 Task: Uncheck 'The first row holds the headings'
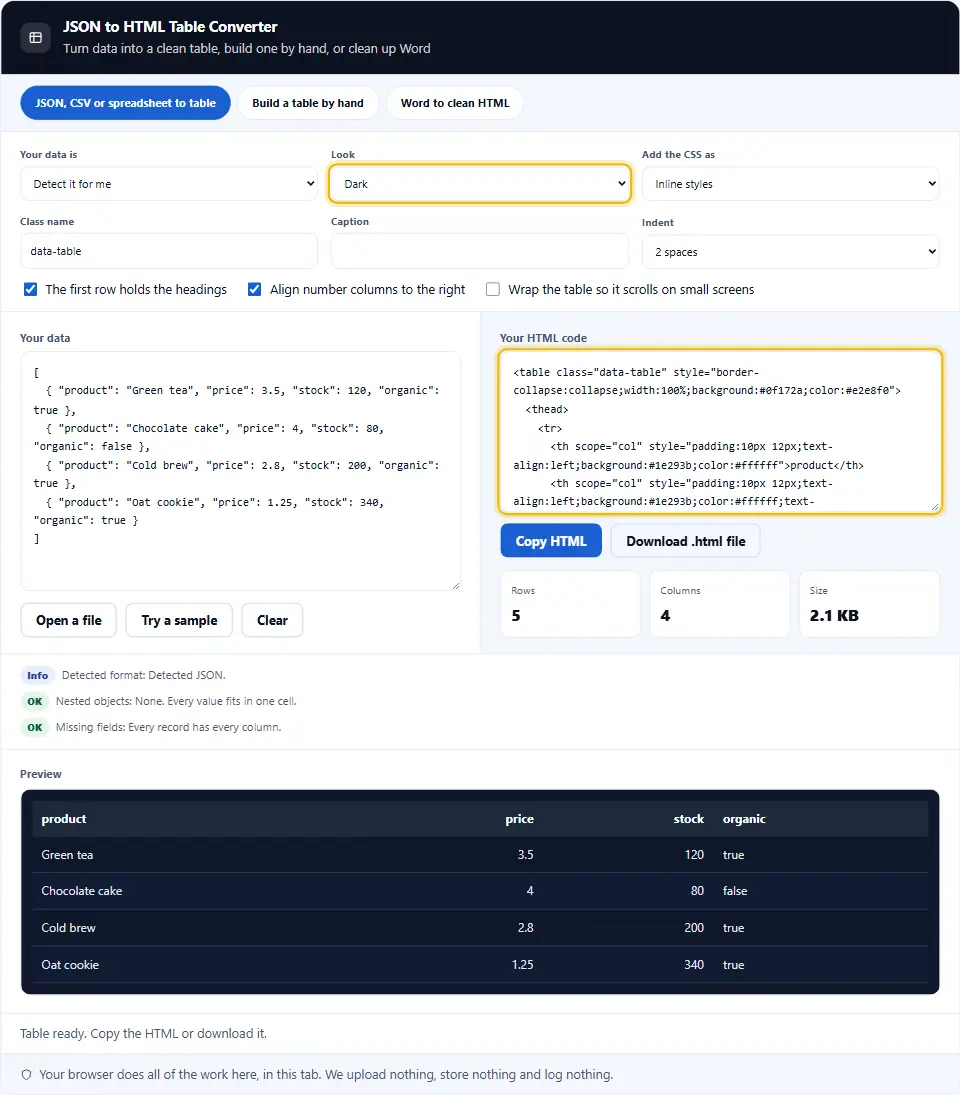click(x=31, y=289)
